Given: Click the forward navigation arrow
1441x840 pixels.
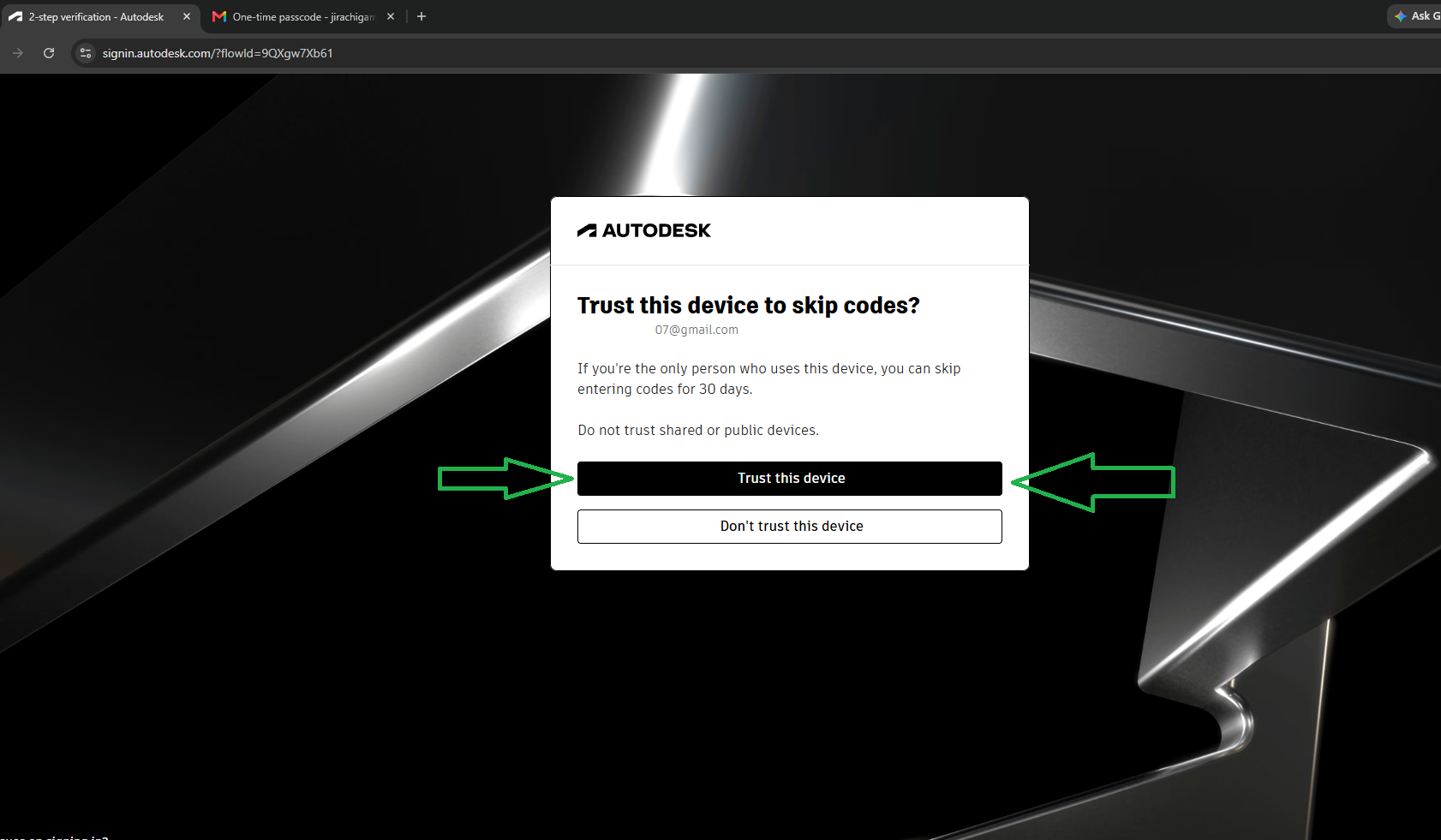Looking at the screenshot, I should pyautogui.click(x=18, y=53).
